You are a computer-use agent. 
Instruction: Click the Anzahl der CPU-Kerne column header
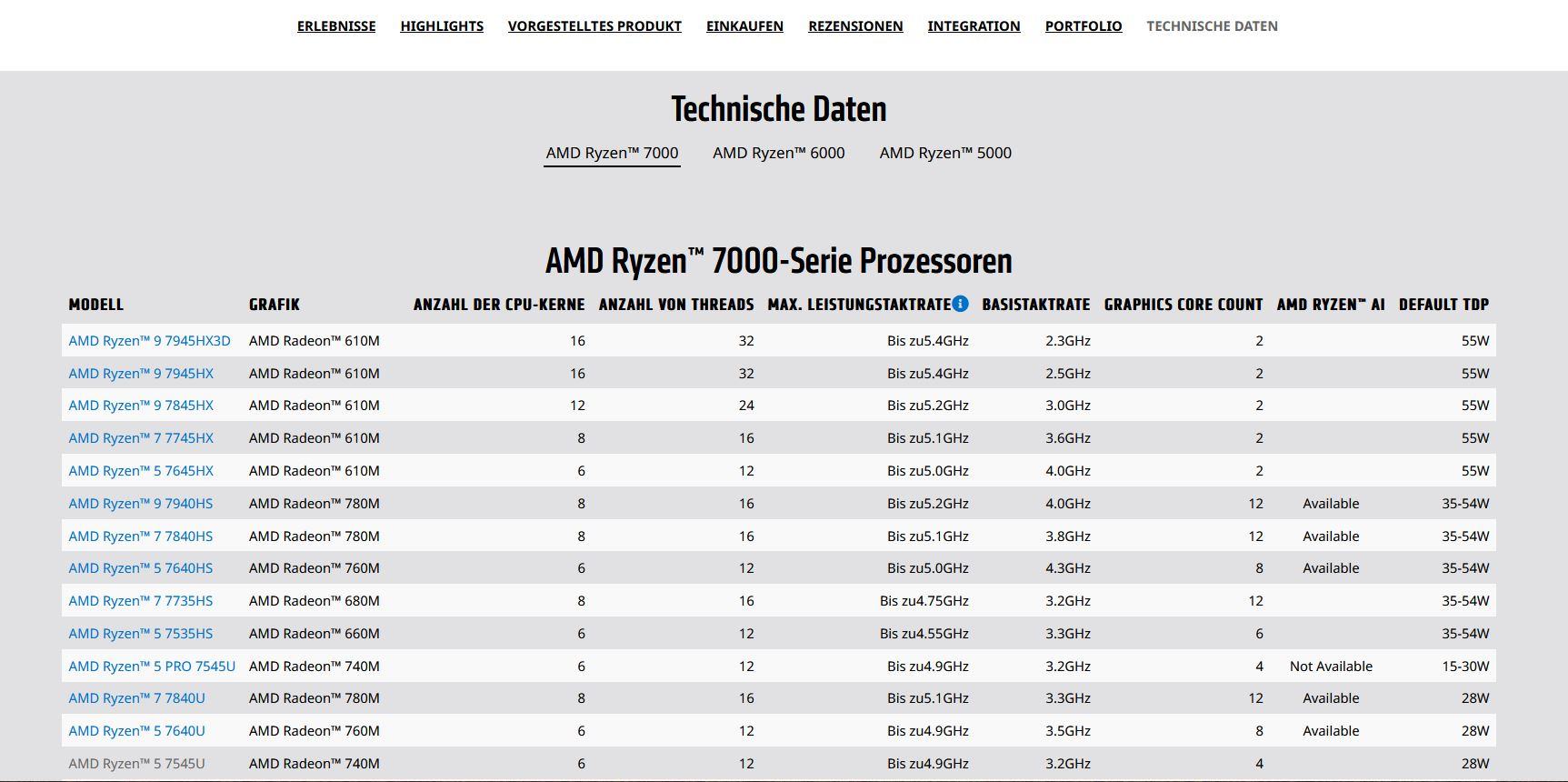pos(499,305)
